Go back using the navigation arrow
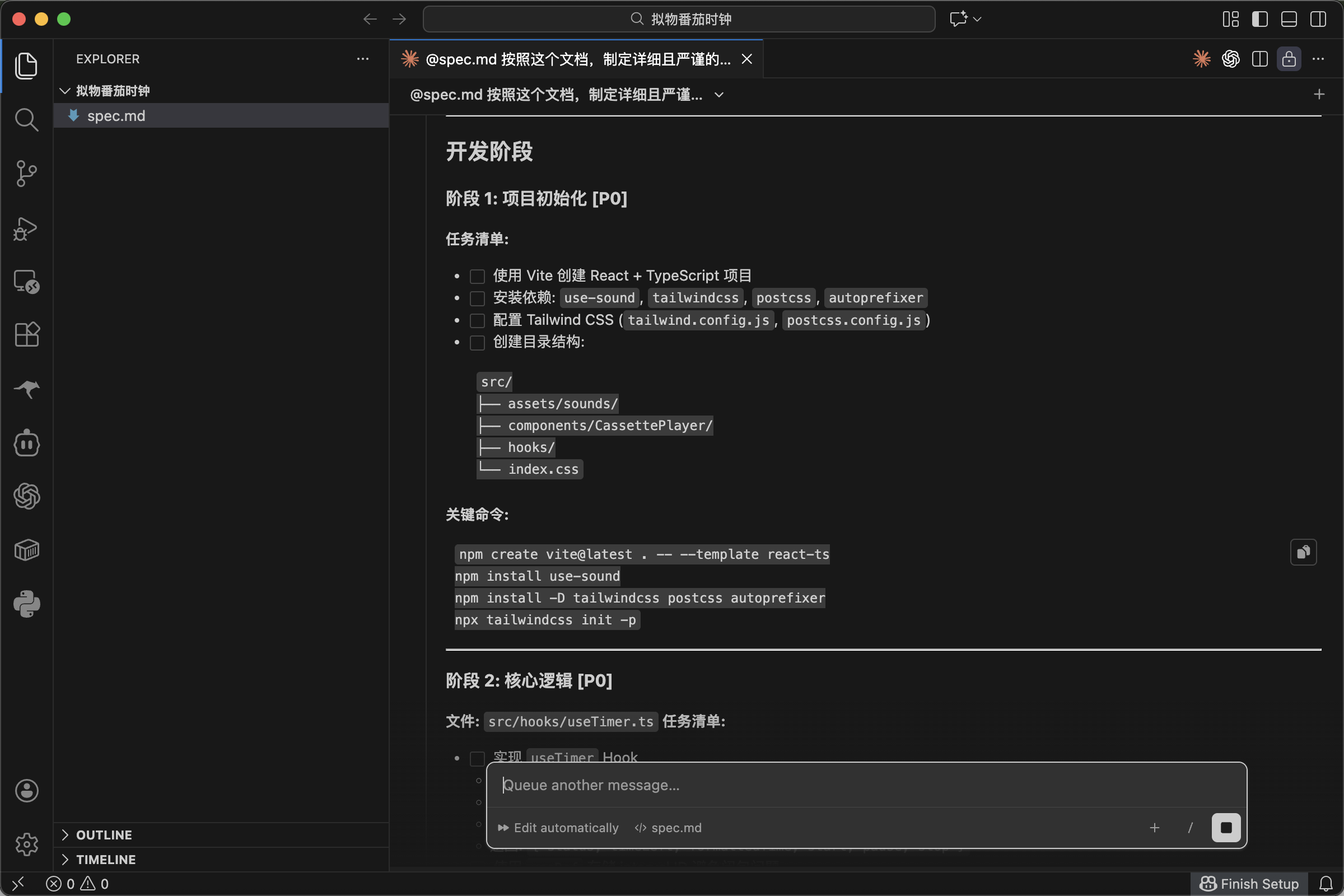1344x896 pixels. (370, 20)
